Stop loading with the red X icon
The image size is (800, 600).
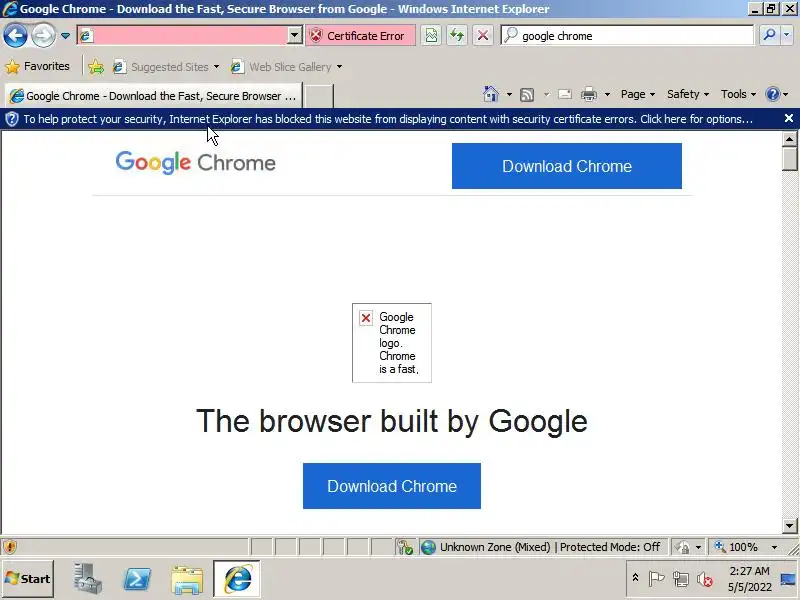[483, 35]
